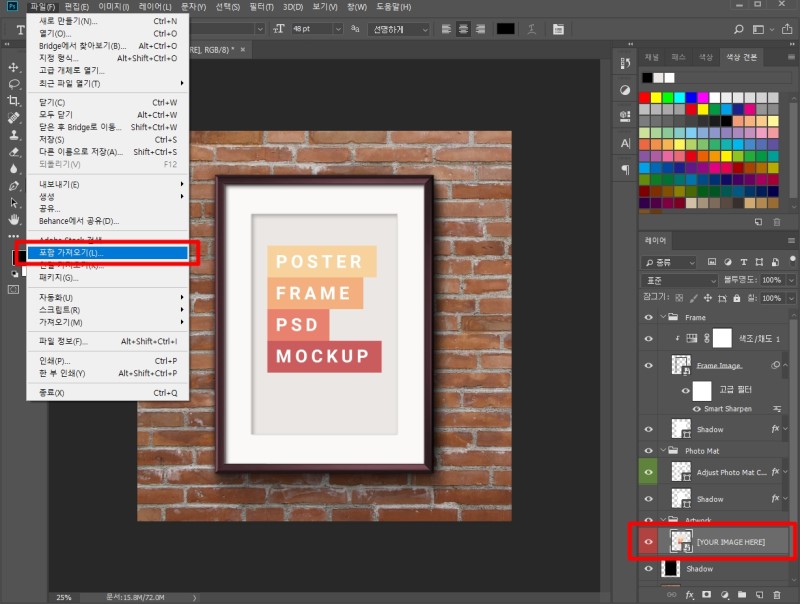
Task: Hide the Frame group layer
Action: pos(649,317)
